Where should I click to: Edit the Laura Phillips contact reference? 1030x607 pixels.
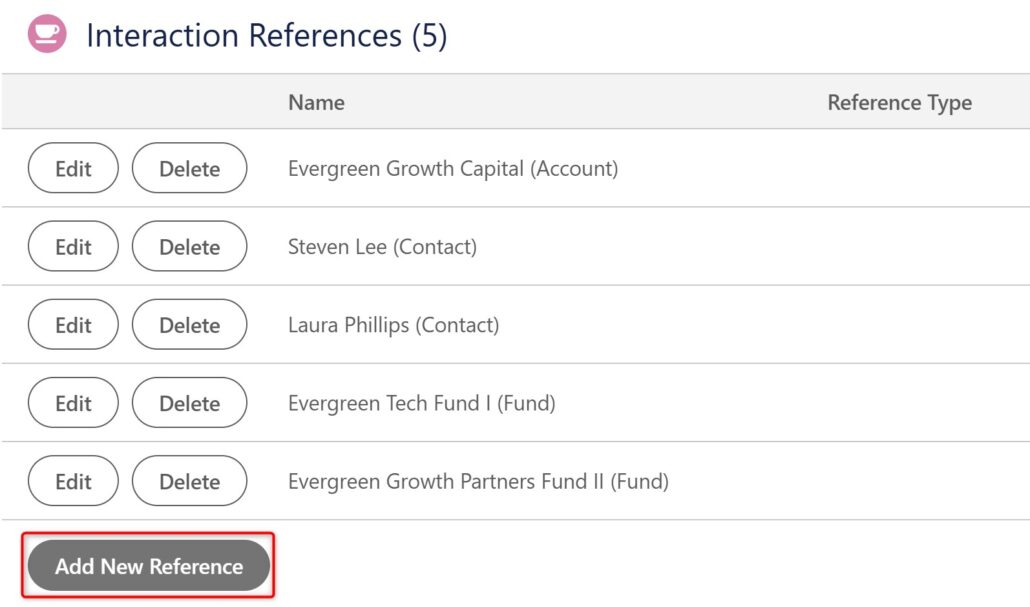click(x=73, y=325)
